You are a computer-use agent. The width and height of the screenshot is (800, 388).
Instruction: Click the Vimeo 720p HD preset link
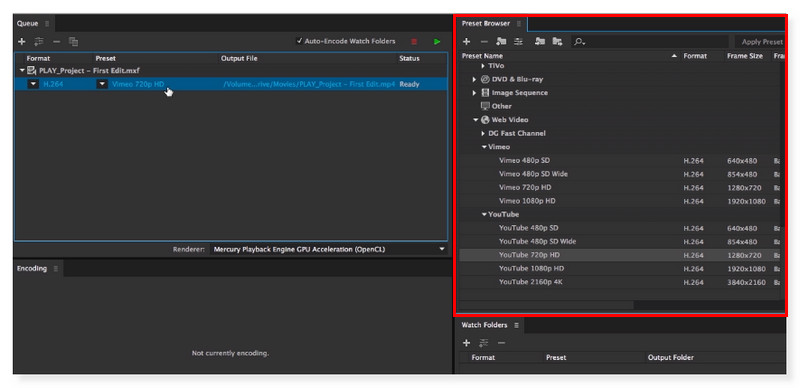pyautogui.click(x=138, y=84)
